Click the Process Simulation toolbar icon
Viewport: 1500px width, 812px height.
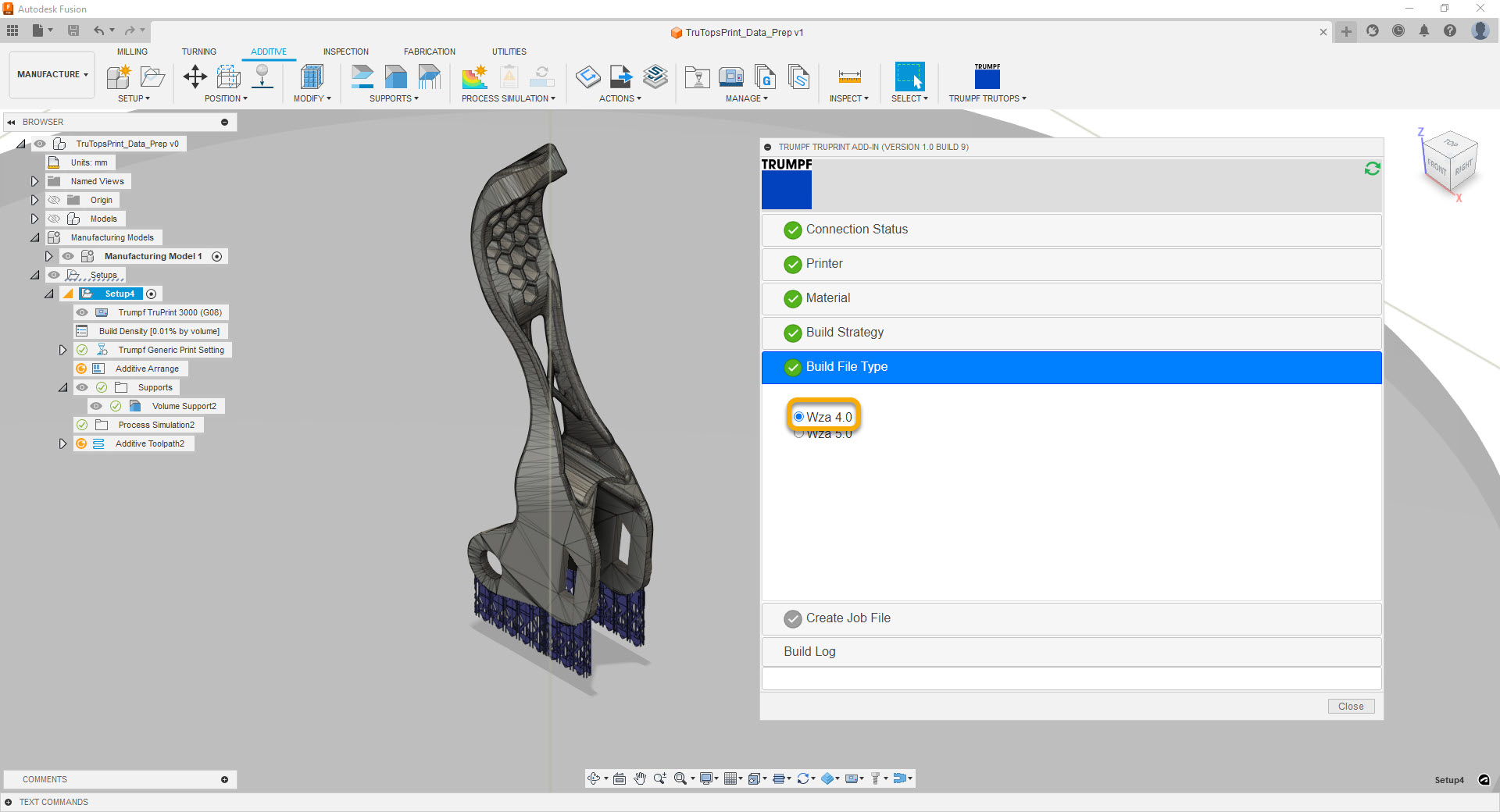(474, 77)
